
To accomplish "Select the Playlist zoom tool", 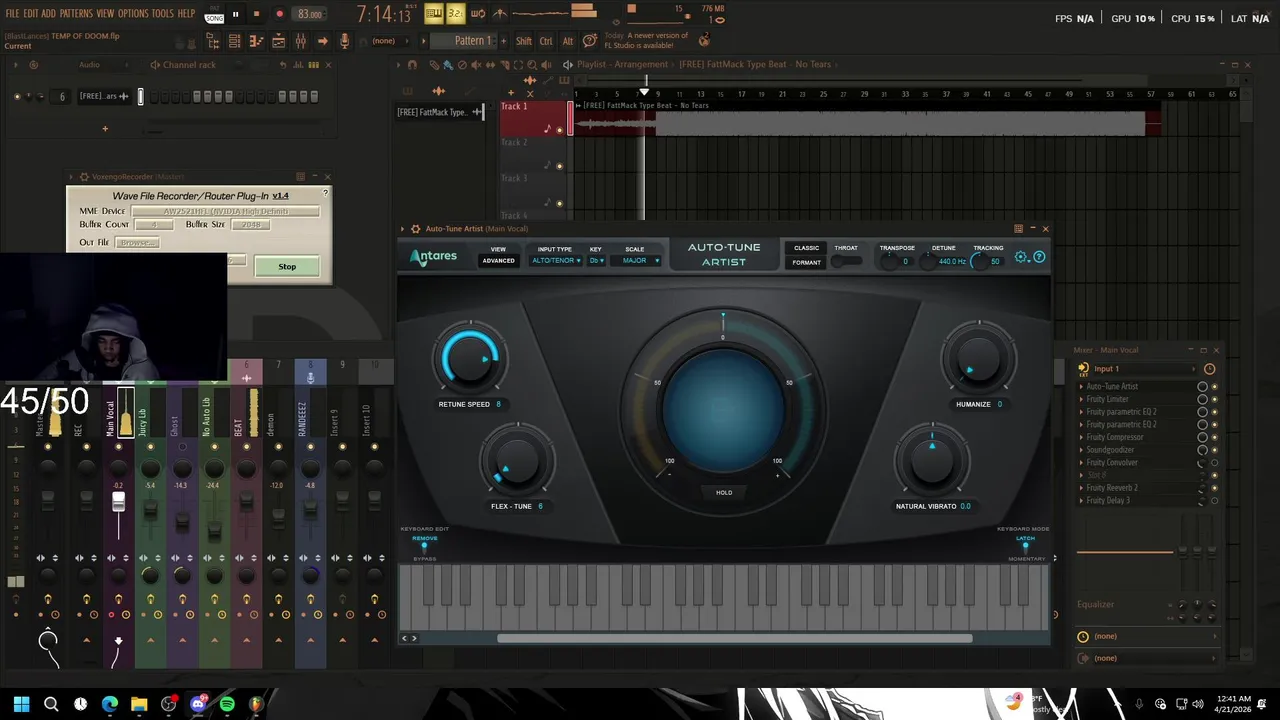I will point(531,65).
